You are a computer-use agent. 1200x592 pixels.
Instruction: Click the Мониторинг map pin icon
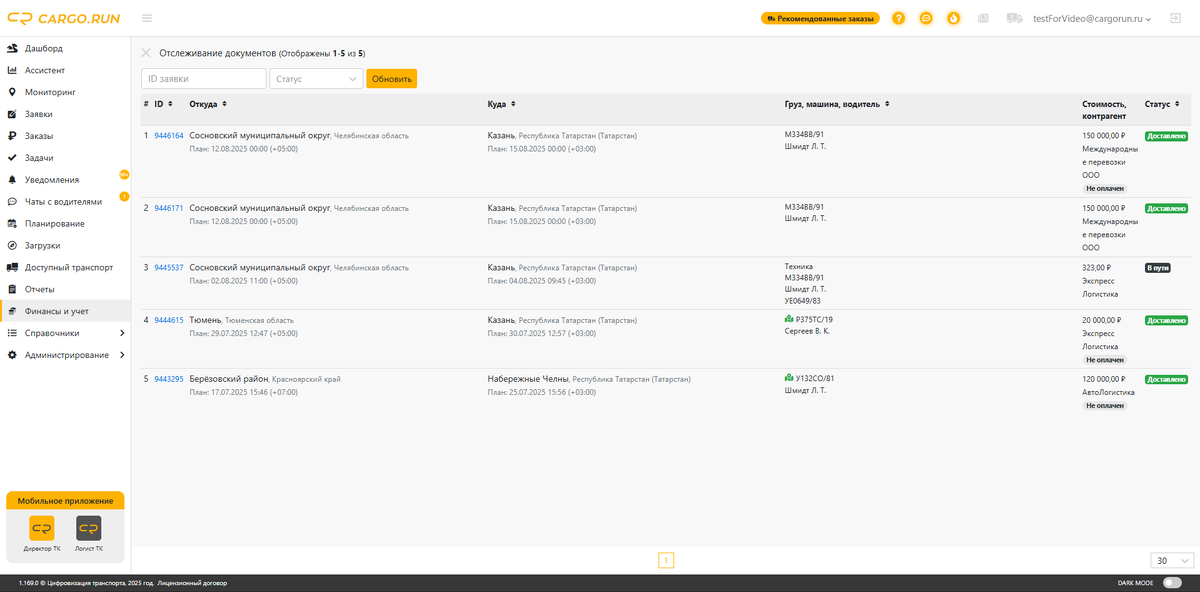[11, 92]
